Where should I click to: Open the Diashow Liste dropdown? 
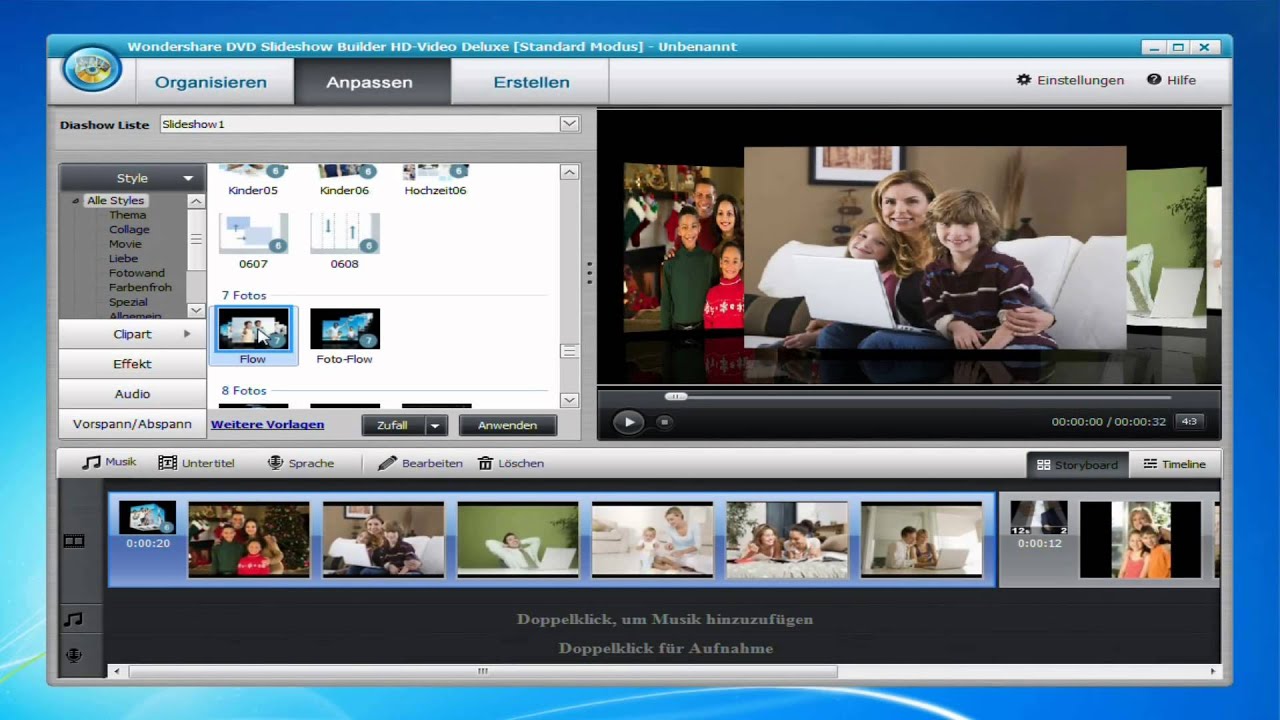(570, 124)
